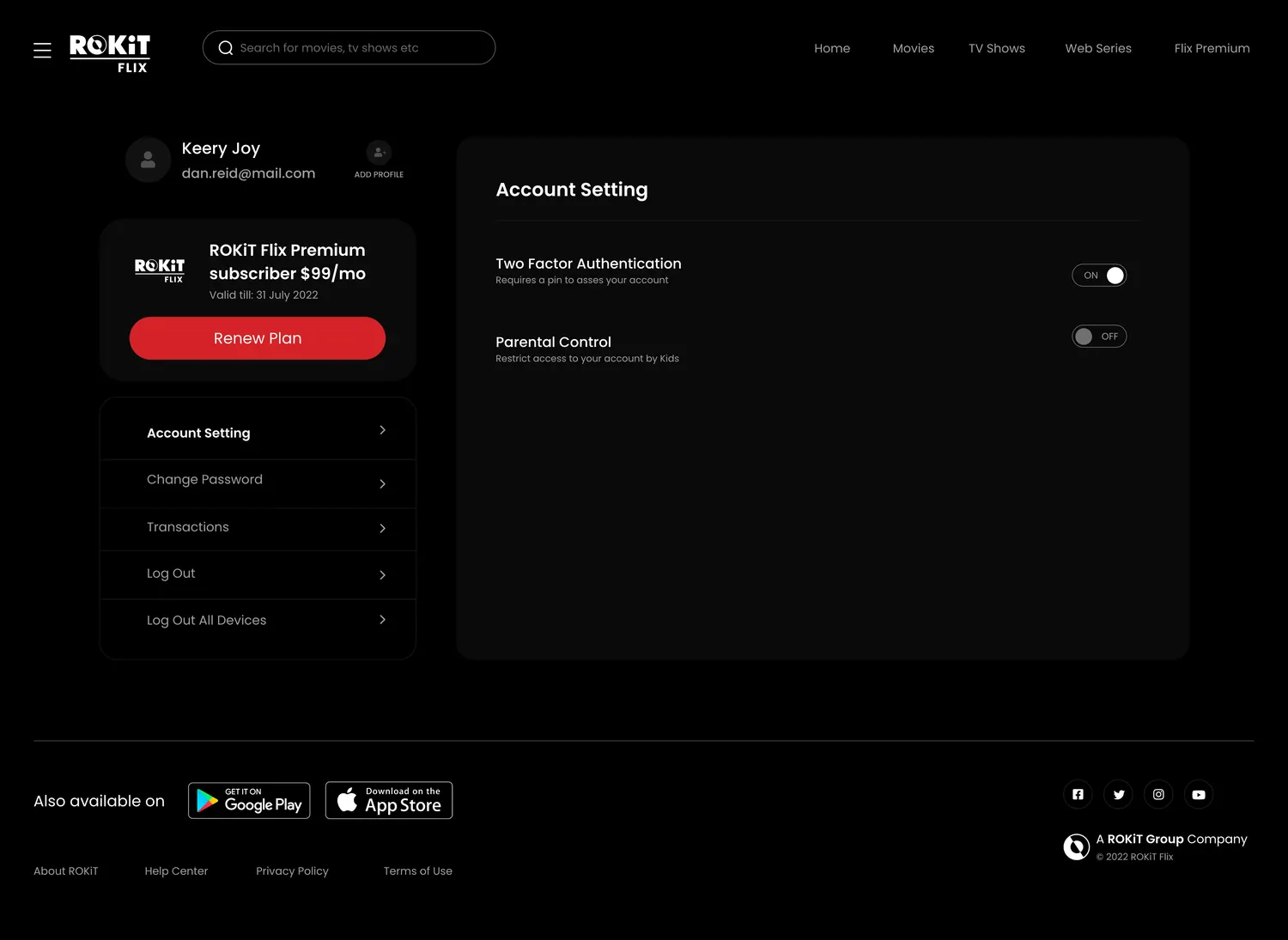Click the ROKiT Group round logo

(1077, 847)
